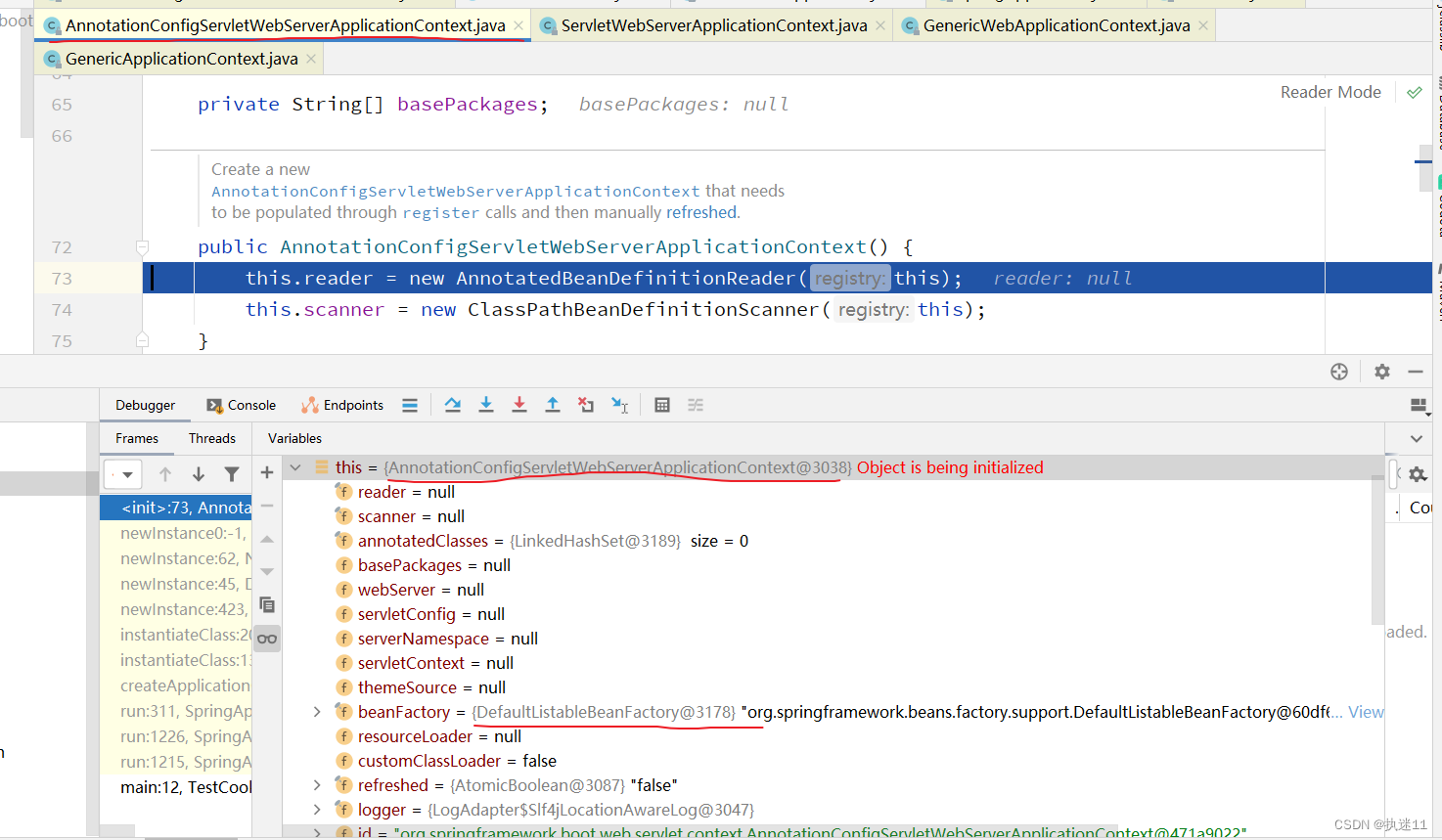Toggle fold marker at line 75
The image size is (1442, 840).
point(142,340)
